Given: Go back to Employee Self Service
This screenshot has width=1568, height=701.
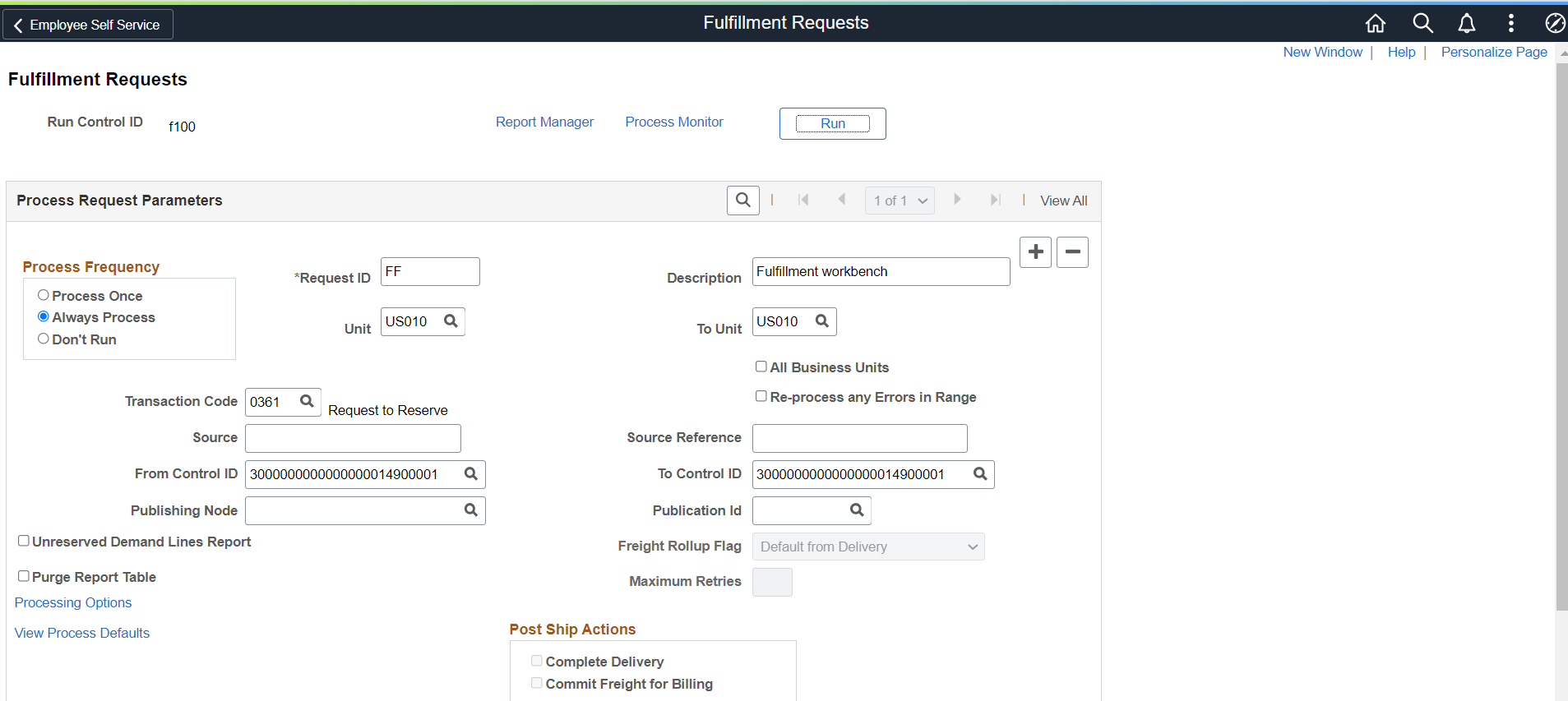Looking at the screenshot, I should (88, 25).
